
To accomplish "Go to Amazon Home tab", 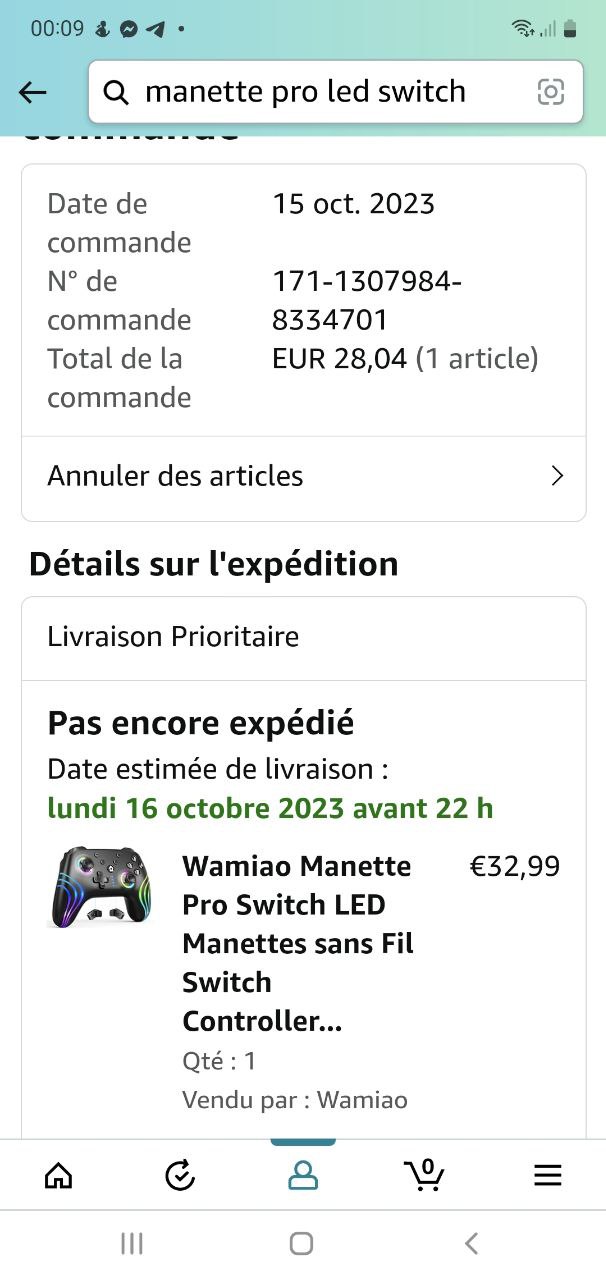I will click(59, 1175).
